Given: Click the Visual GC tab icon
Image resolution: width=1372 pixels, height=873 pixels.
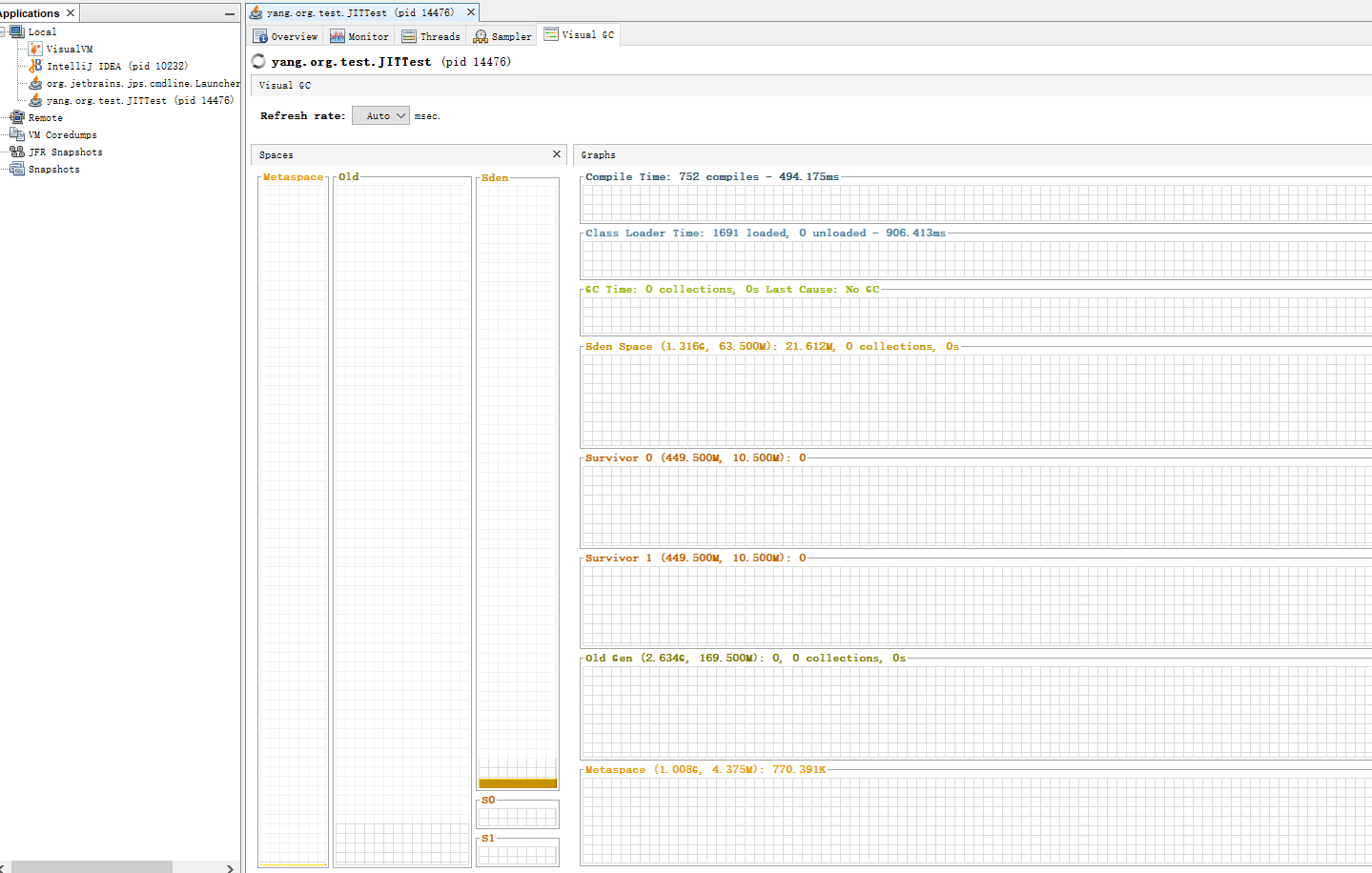Looking at the screenshot, I should [x=551, y=33].
